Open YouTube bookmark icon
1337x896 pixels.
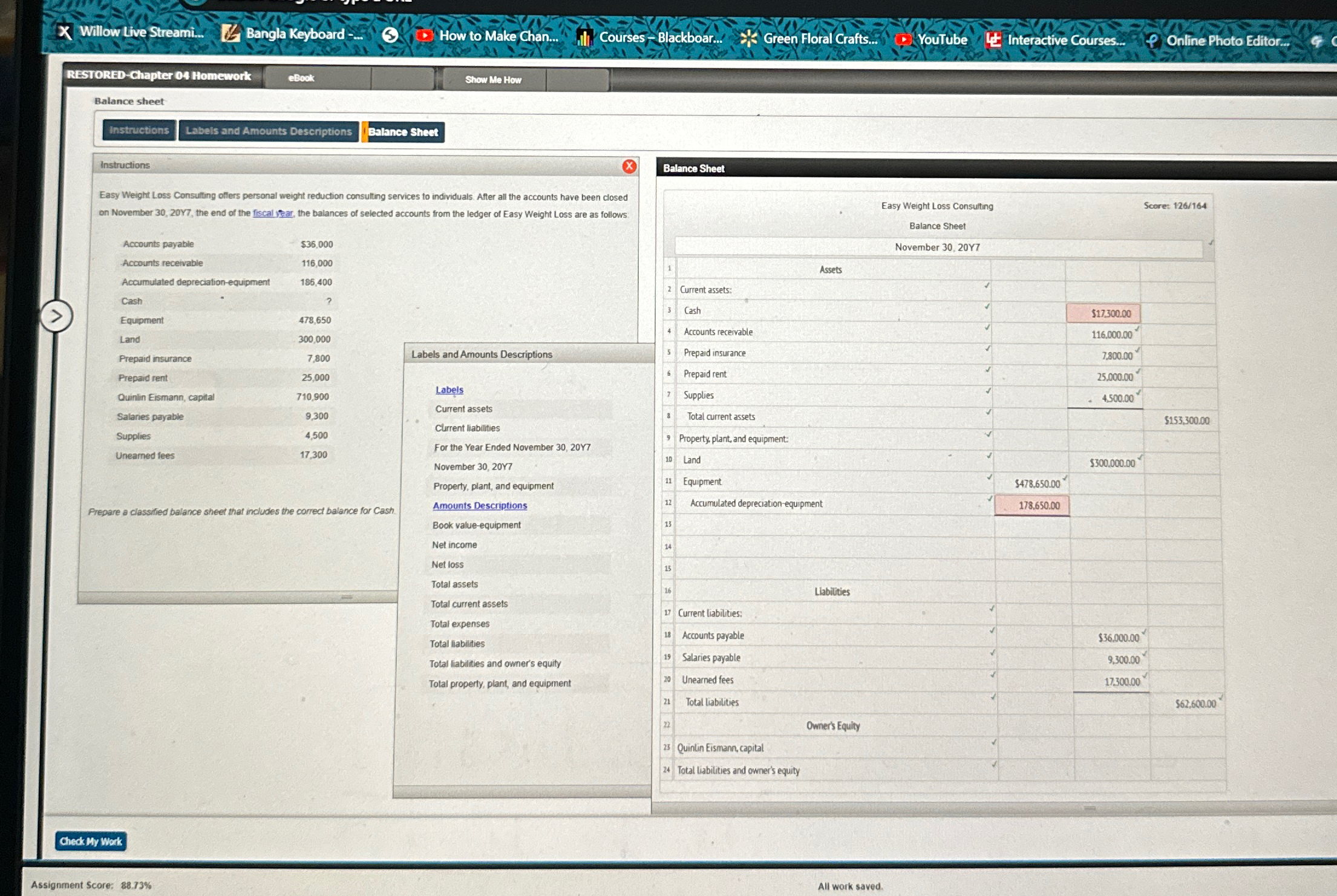click(x=903, y=40)
